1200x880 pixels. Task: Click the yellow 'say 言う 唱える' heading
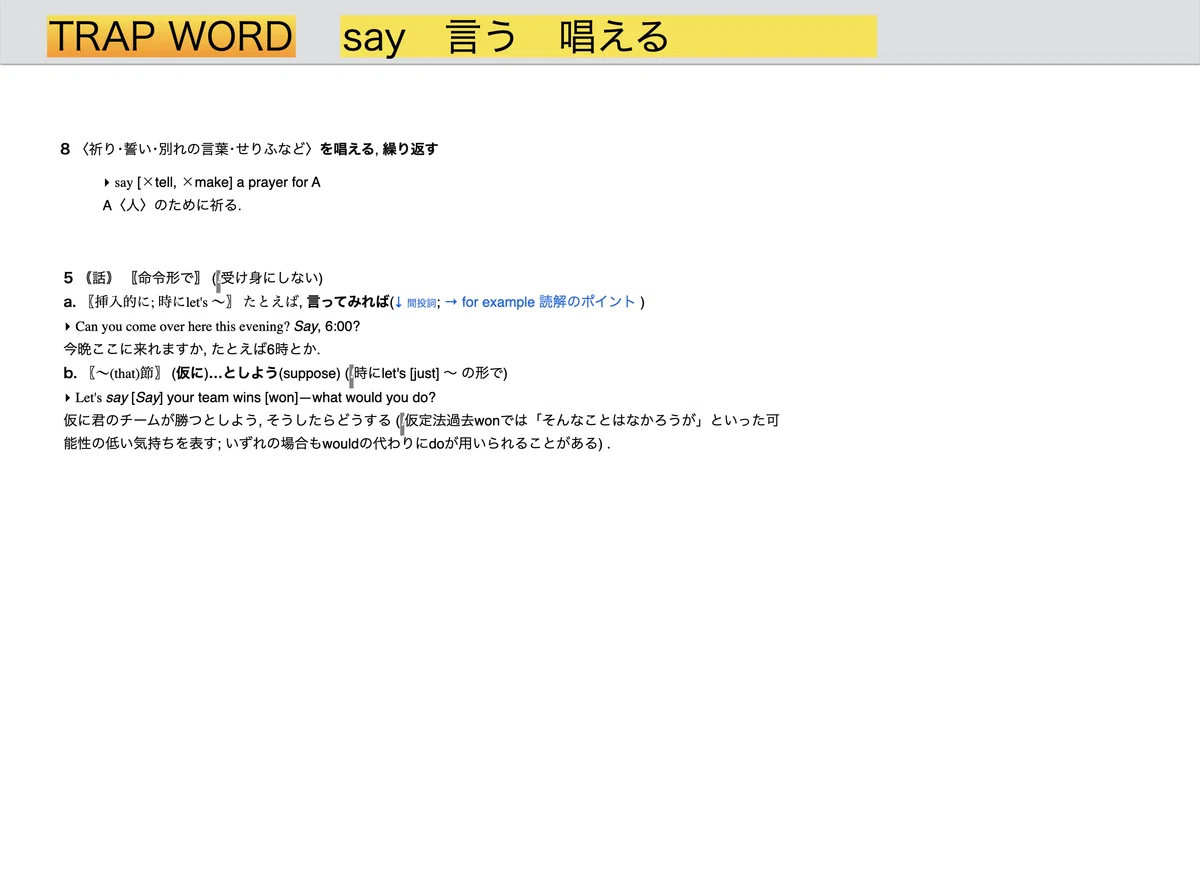608,37
